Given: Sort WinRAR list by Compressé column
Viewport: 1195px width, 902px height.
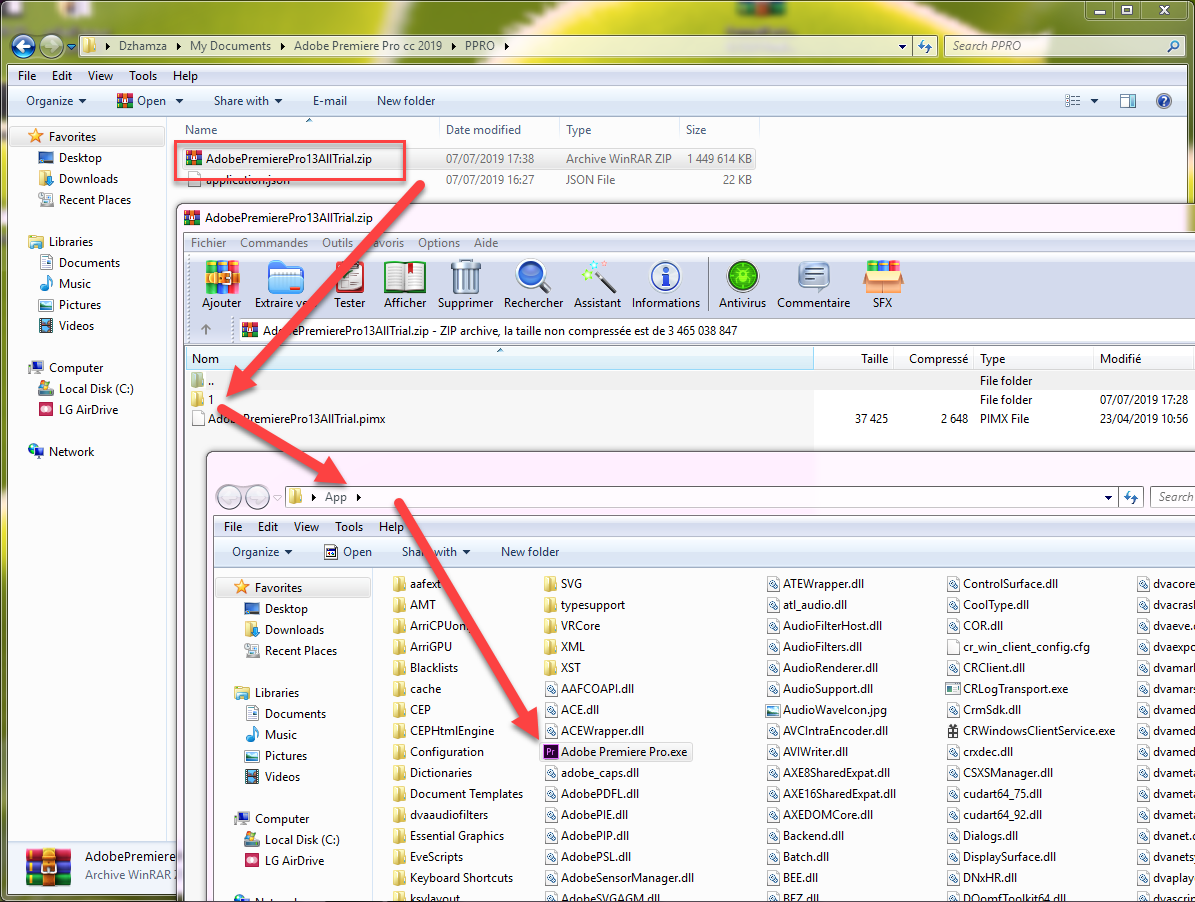Looking at the screenshot, I should tap(938, 359).
